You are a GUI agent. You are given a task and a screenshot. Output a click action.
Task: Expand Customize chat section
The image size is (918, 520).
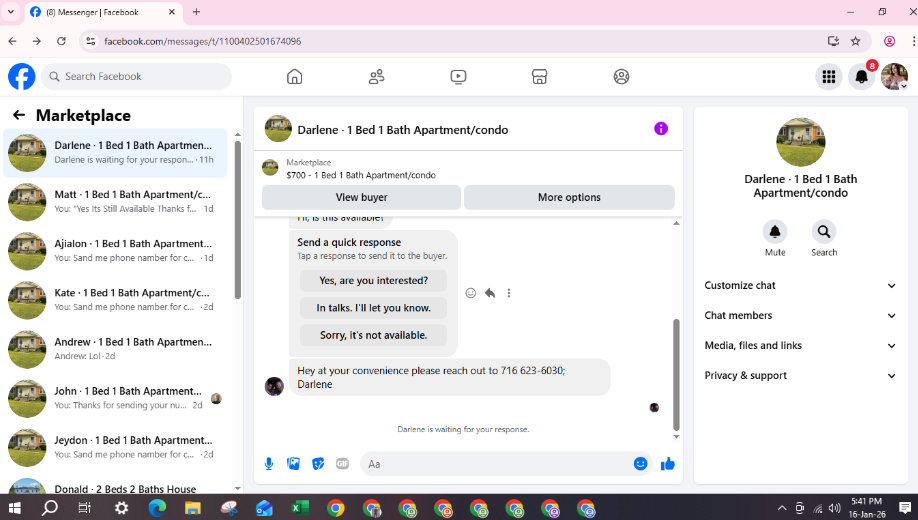point(800,285)
